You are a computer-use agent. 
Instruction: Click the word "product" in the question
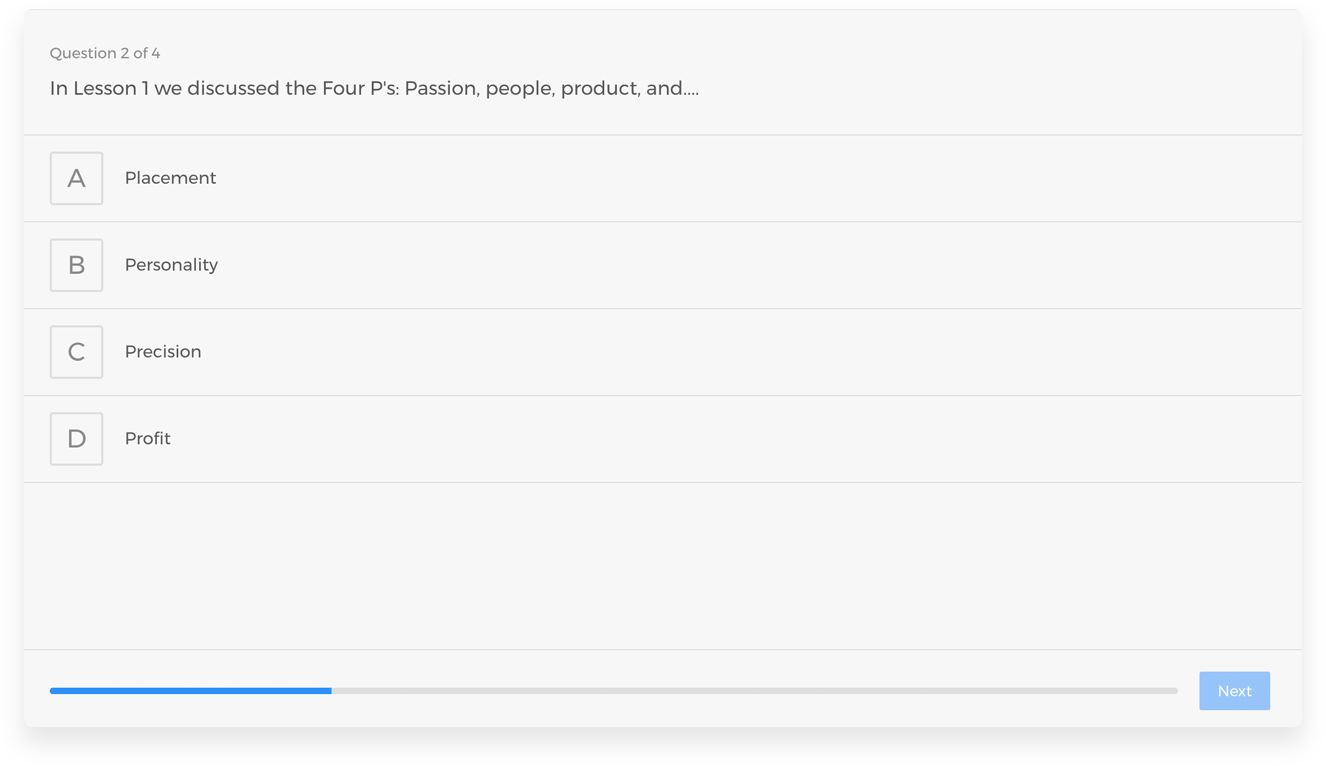(600, 88)
